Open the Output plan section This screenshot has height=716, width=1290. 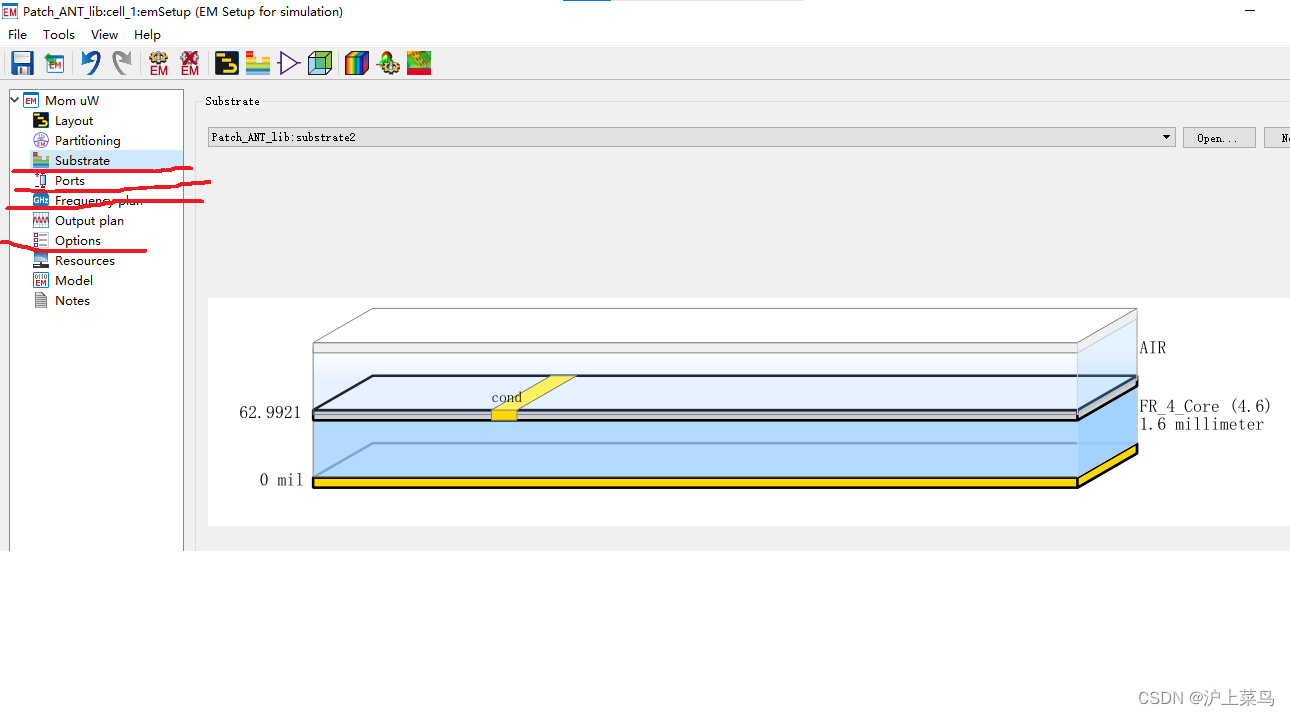(89, 220)
